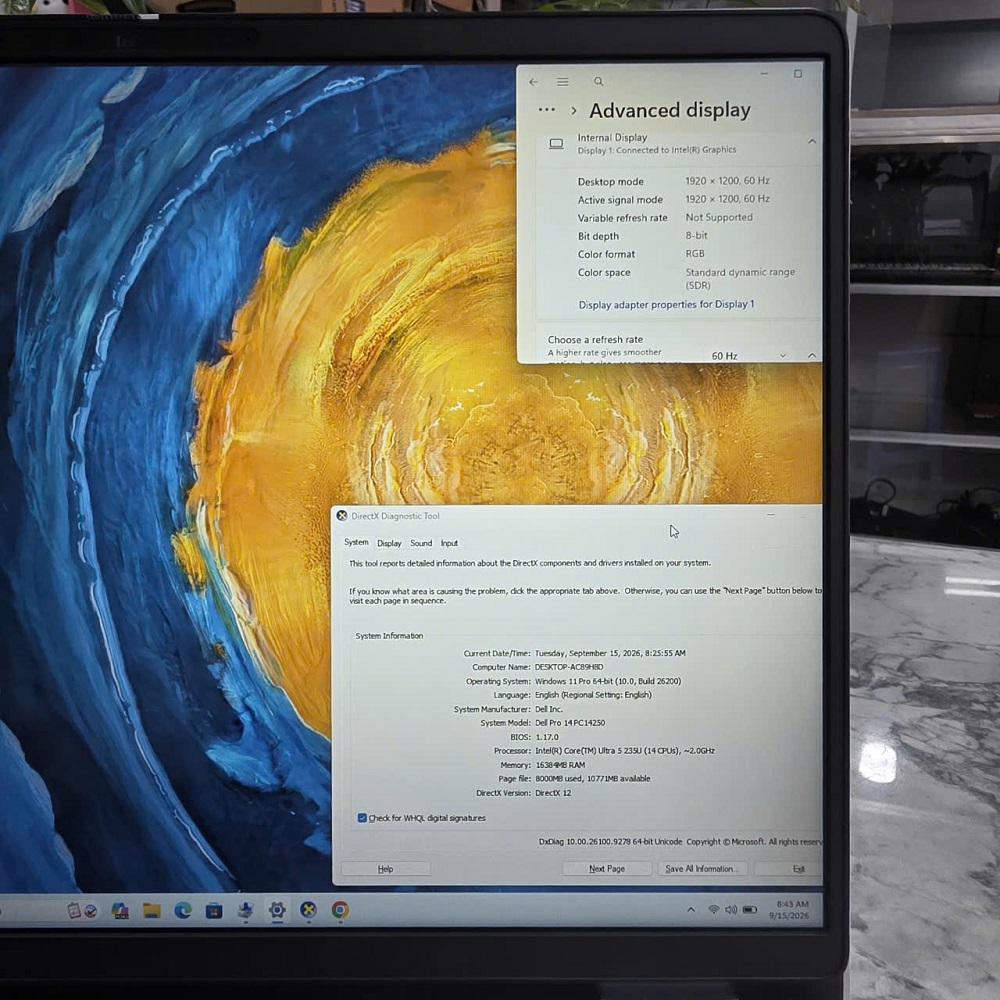Minimize the DirectX Diagnostic Tool window
1000x1000 pixels.
click(771, 514)
